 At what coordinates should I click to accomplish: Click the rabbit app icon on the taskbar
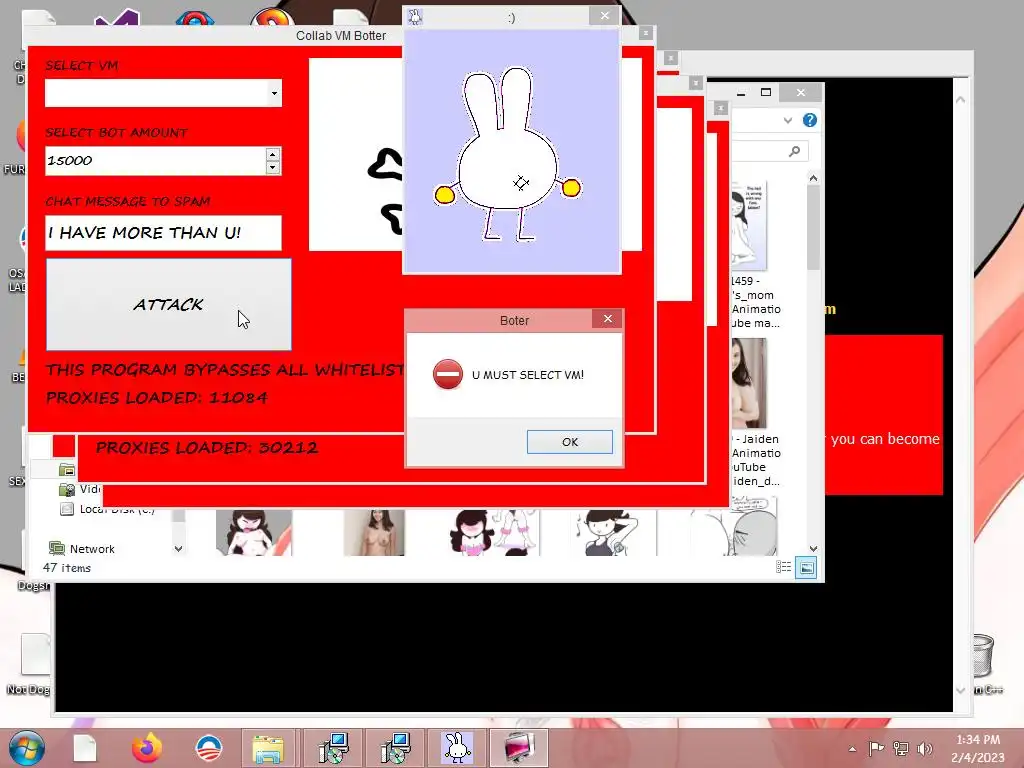pos(456,748)
